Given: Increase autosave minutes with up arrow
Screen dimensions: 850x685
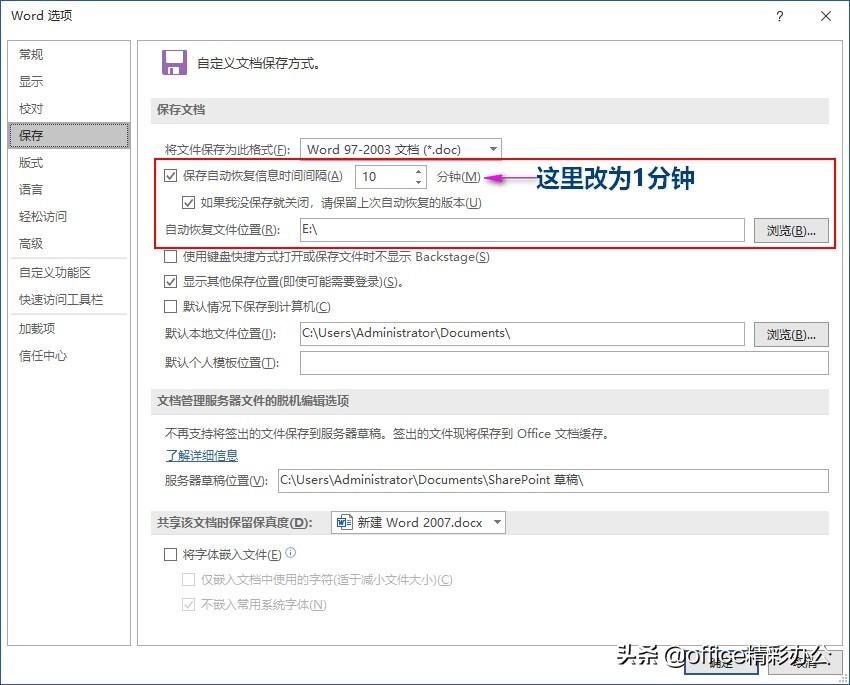Looking at the screenshot, I should pos(418,171).
